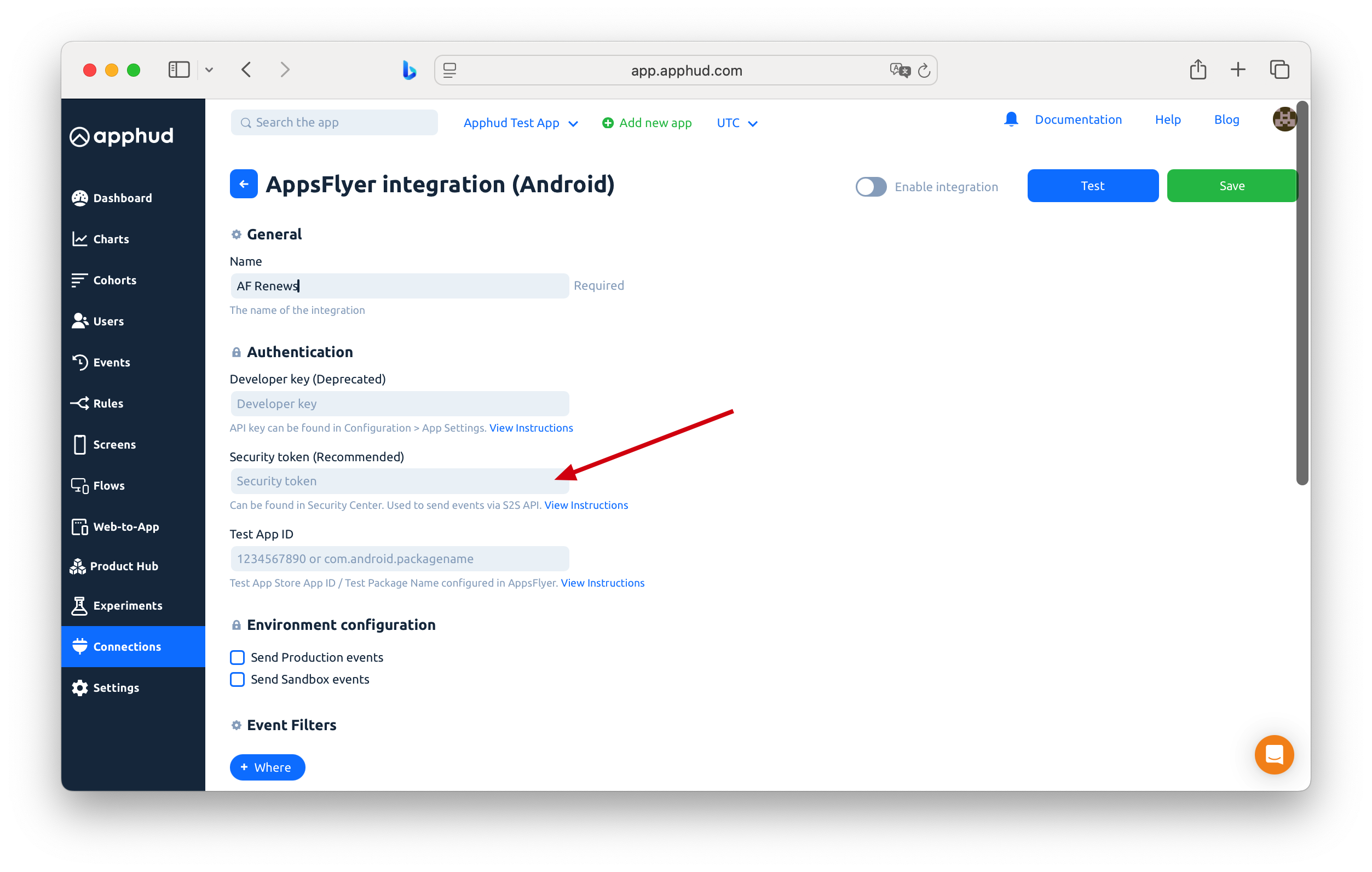
Task: Click the Event Filters gear icon
Action: pos(236,725)
